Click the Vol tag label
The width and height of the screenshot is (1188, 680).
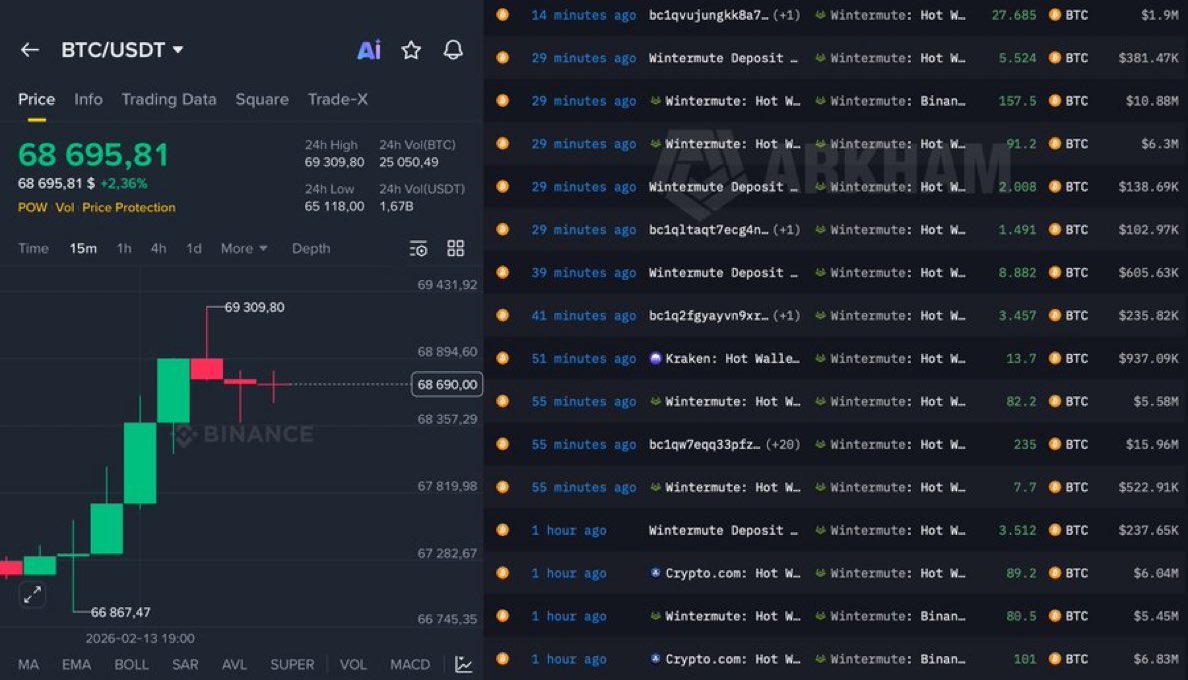click(64, 207)
